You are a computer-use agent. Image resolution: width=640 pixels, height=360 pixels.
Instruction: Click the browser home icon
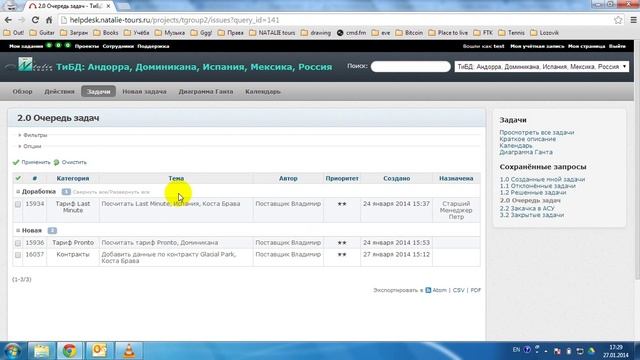pos(49,20)
